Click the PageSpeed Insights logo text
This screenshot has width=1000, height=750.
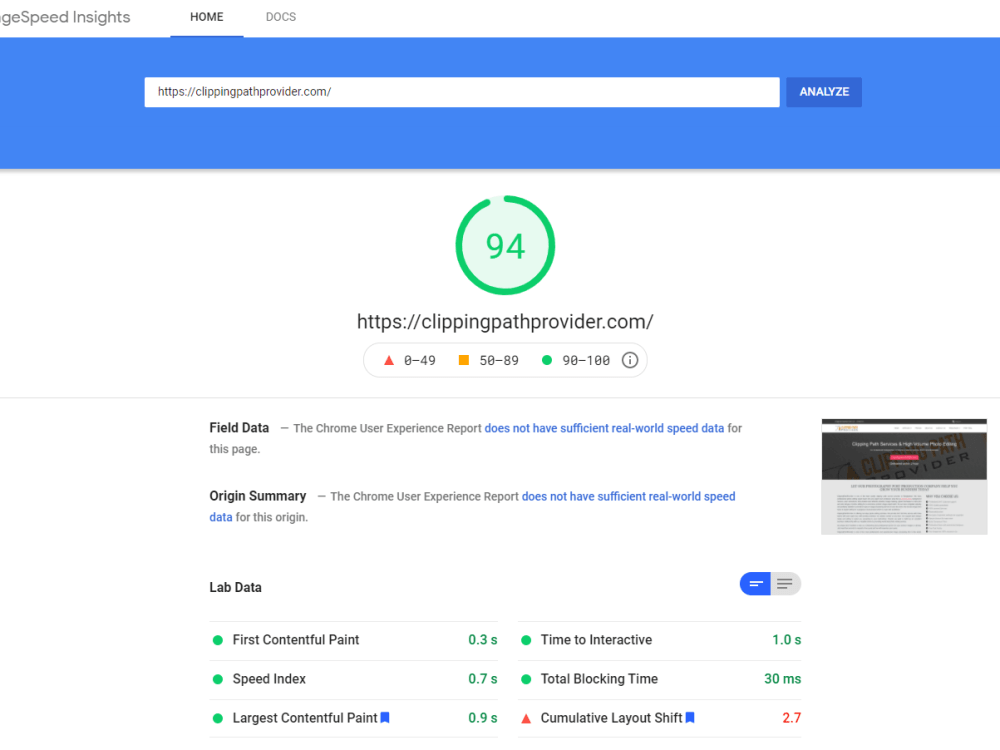click(x=65, y=17)
